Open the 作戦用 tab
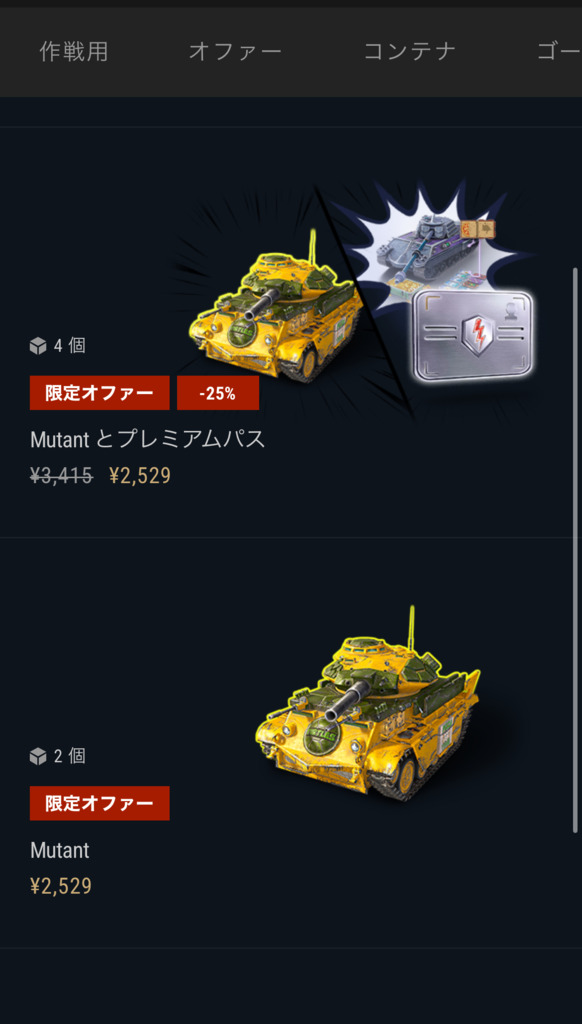 tap(74, 52)
